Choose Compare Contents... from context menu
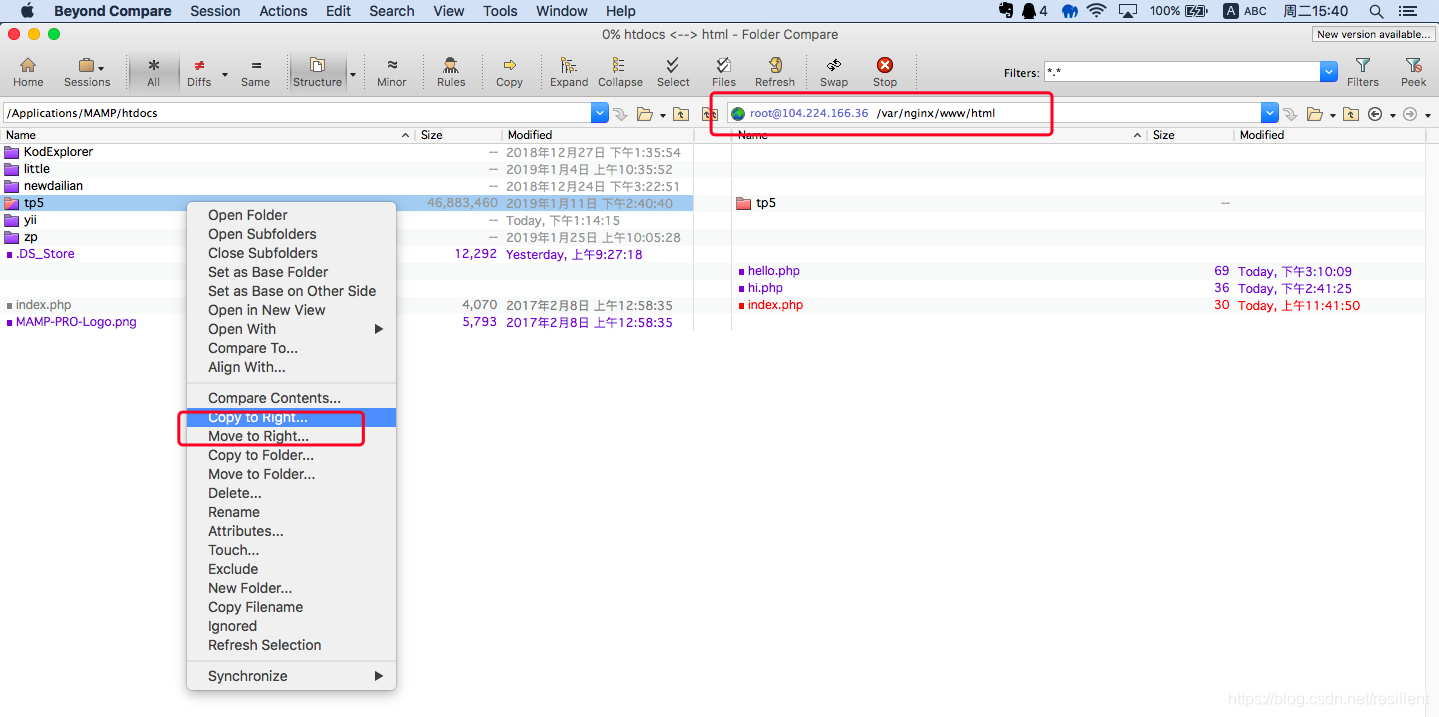 pos(291,398)
